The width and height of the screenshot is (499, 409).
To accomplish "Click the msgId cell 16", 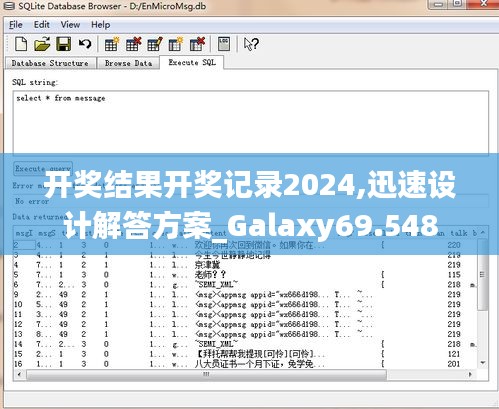I will point(18,364).
